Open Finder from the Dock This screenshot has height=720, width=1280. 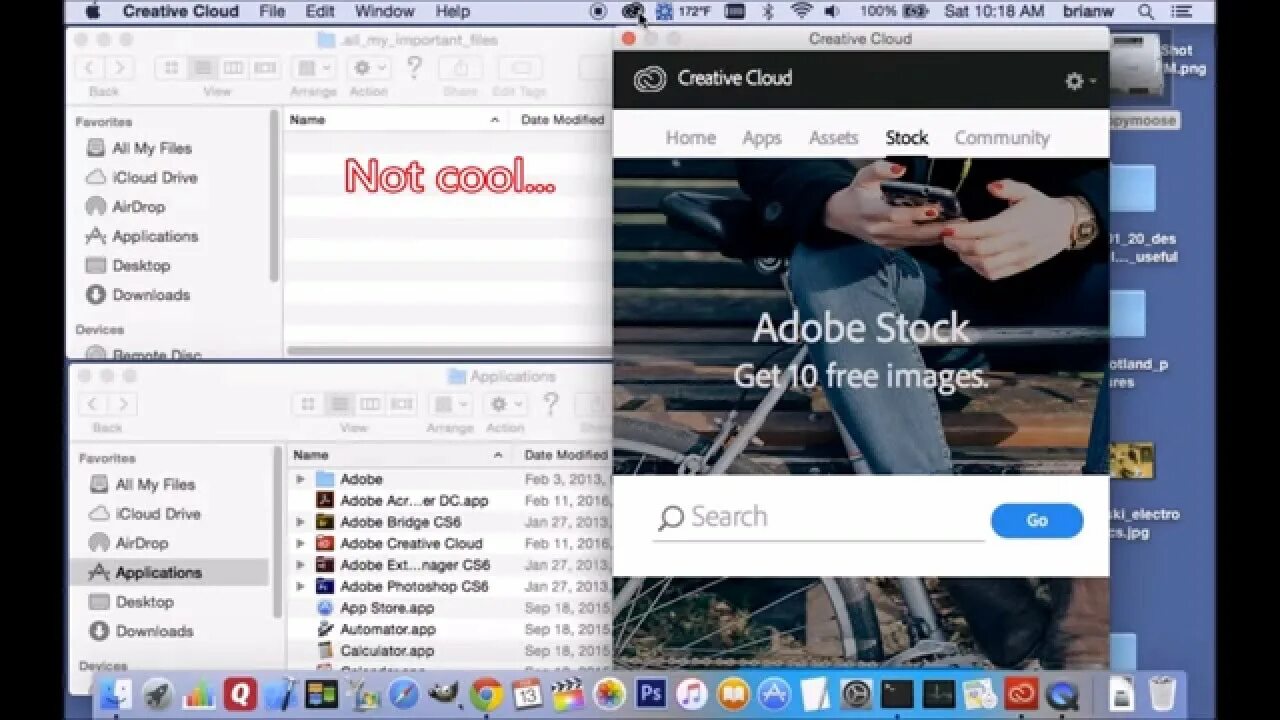point(116,693)
